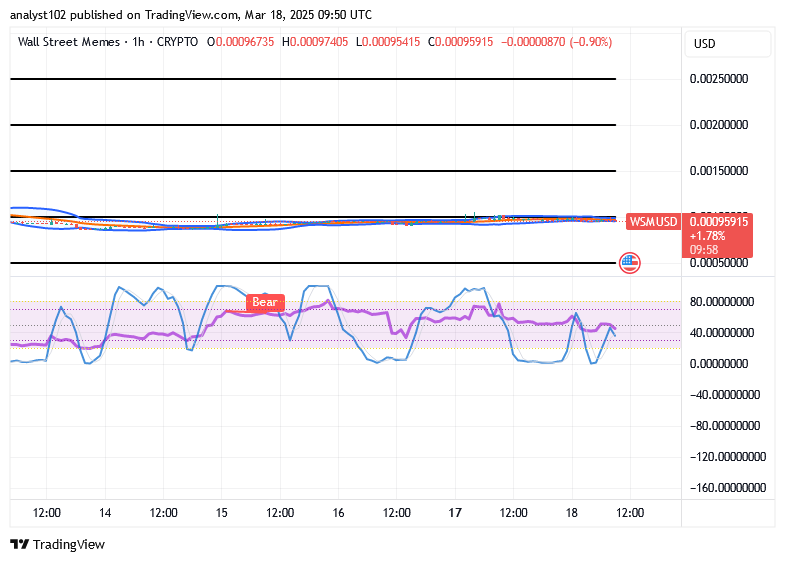This screenshot has width=785, height=562.
Task: Click the US flag economic event icon
Action: pyautogui.click(x=629, y=263)
